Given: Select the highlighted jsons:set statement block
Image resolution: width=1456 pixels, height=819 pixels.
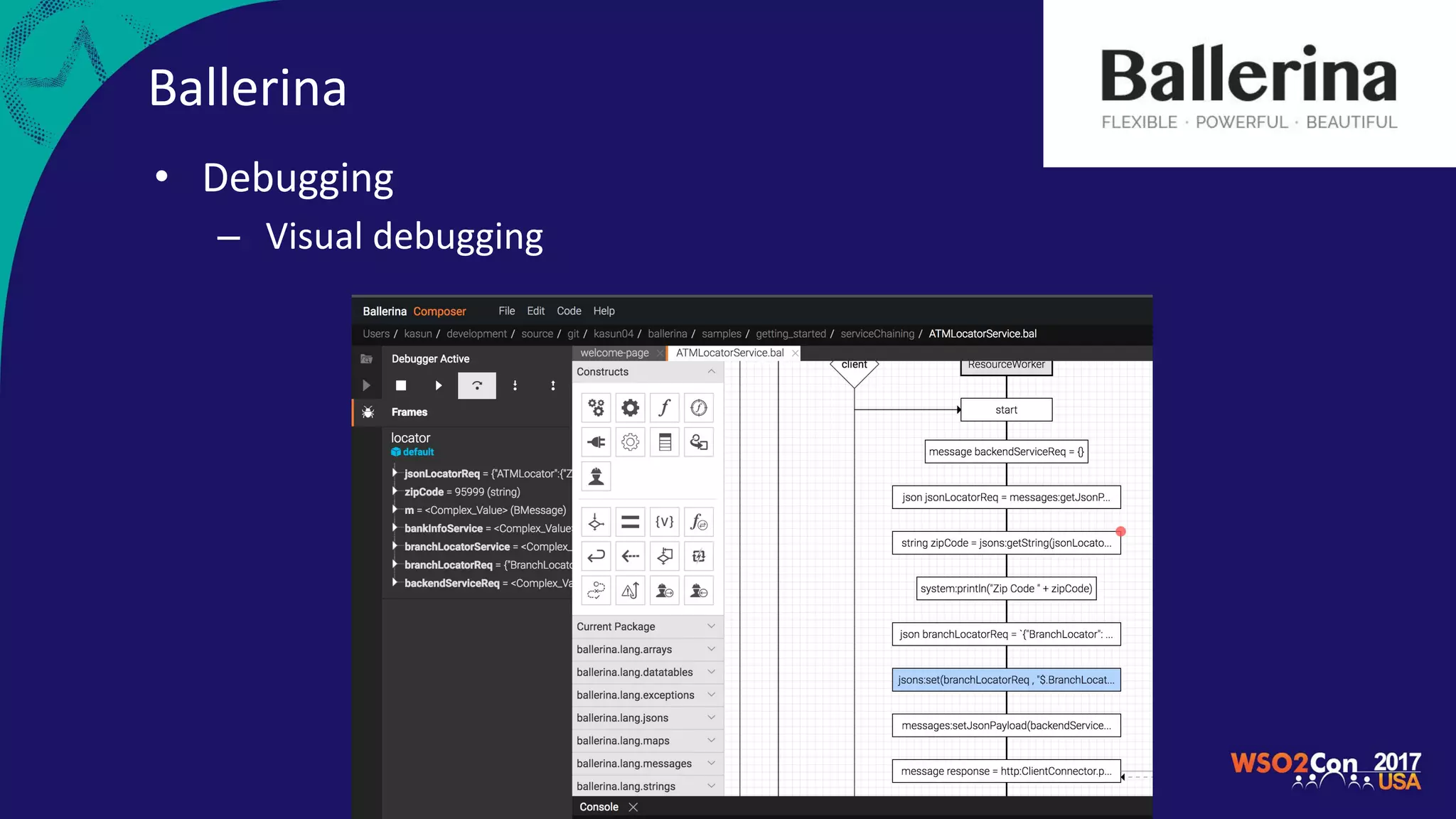Looking at the screenshot, I should [x=1006, y=680].
